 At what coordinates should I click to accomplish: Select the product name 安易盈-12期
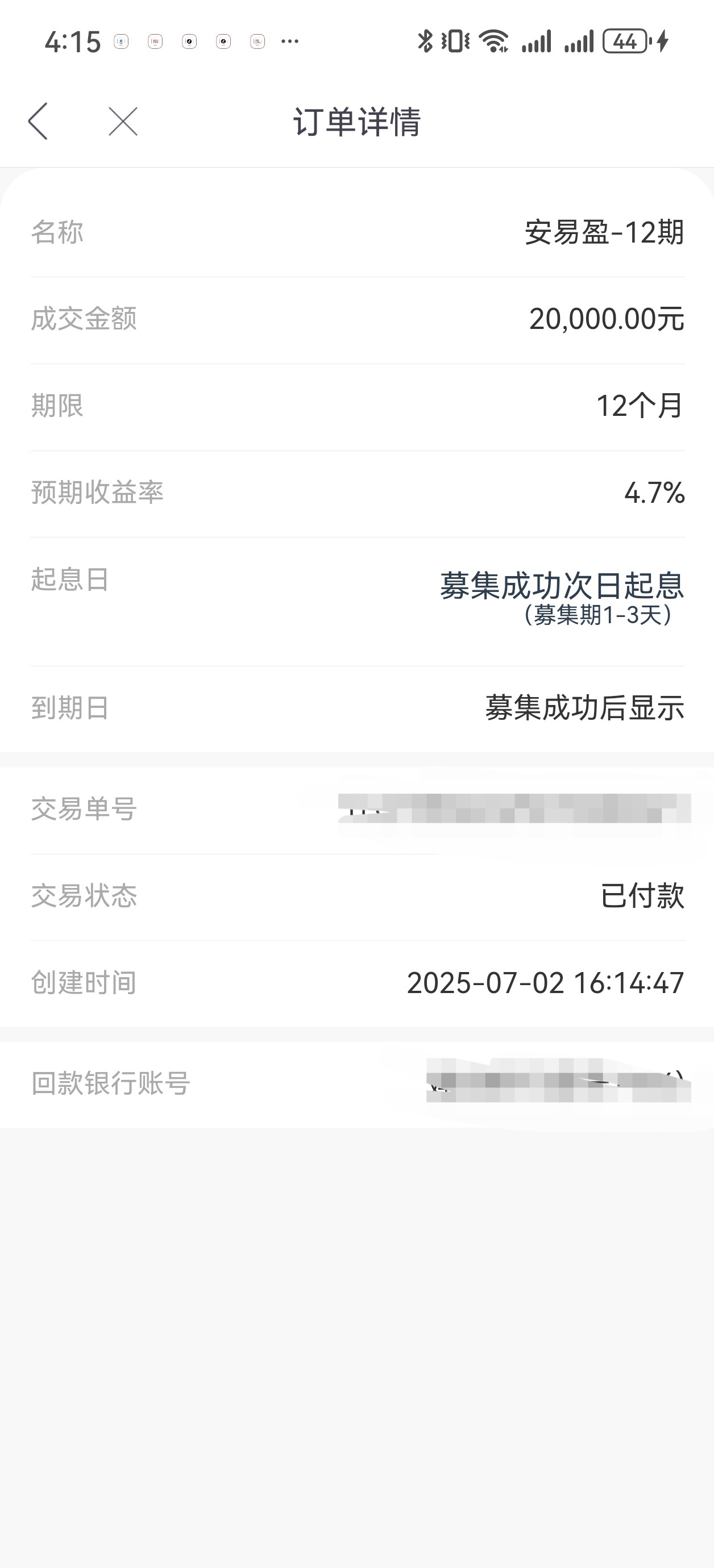pyautogui.click(x=604, y=232)
